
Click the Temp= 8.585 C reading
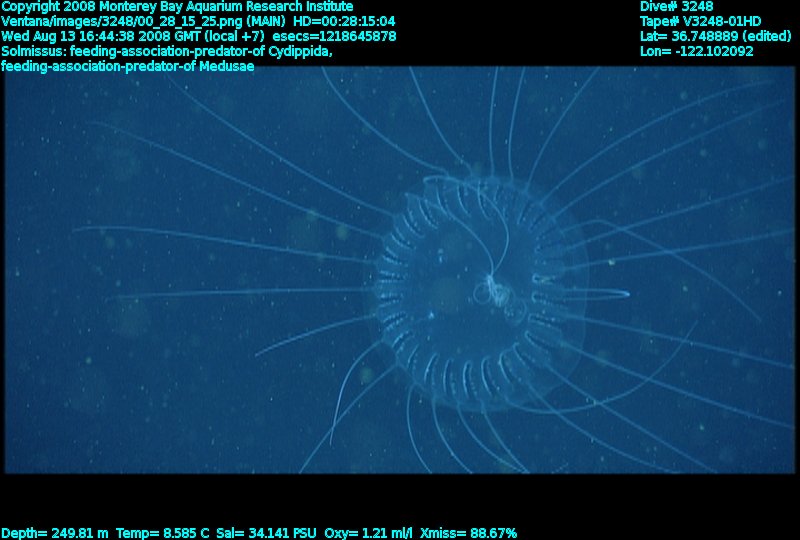(x=162, y=533)
